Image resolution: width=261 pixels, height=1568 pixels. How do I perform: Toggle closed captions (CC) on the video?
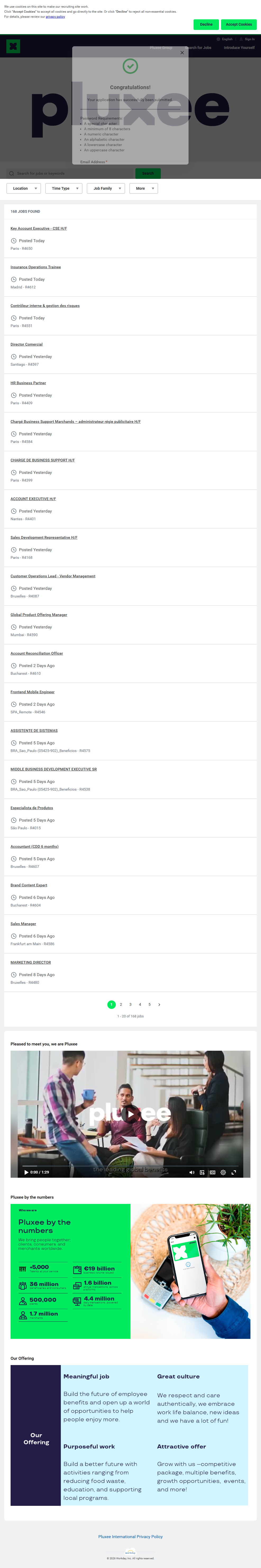[212, 1172]
